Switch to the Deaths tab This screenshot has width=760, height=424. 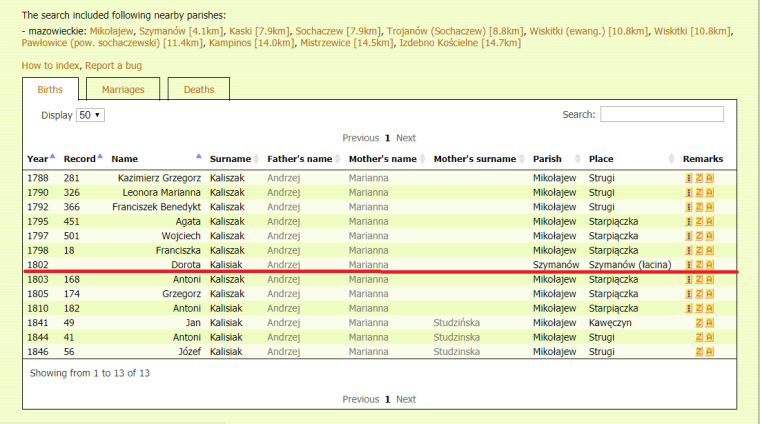pos(198,90)
